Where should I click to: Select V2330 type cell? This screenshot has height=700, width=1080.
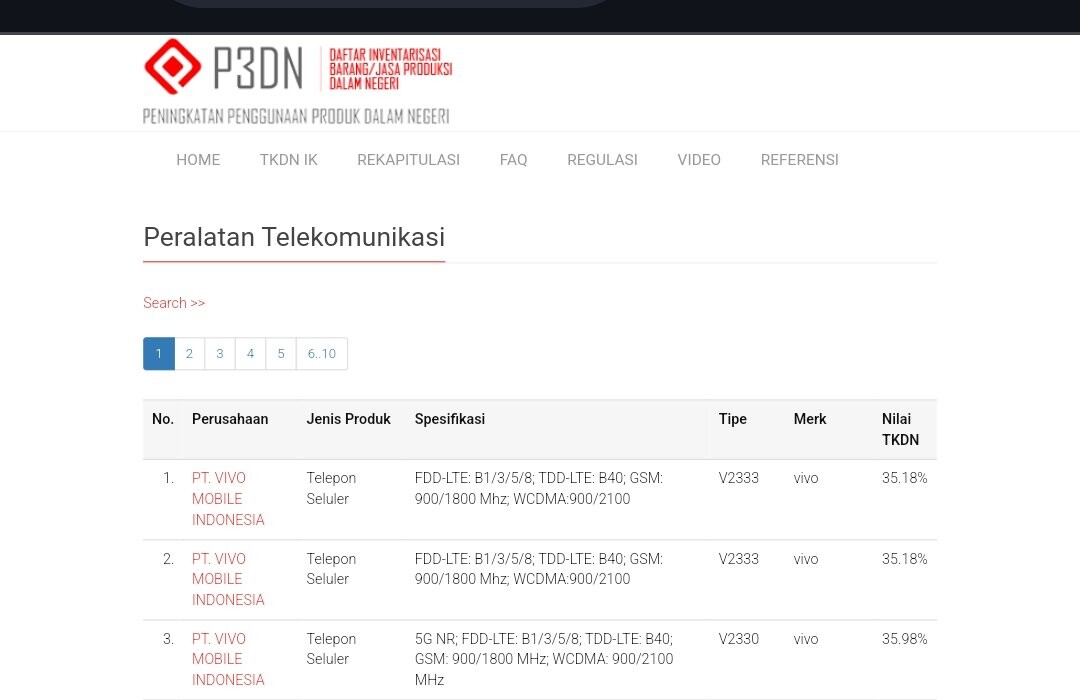(738, 639)
